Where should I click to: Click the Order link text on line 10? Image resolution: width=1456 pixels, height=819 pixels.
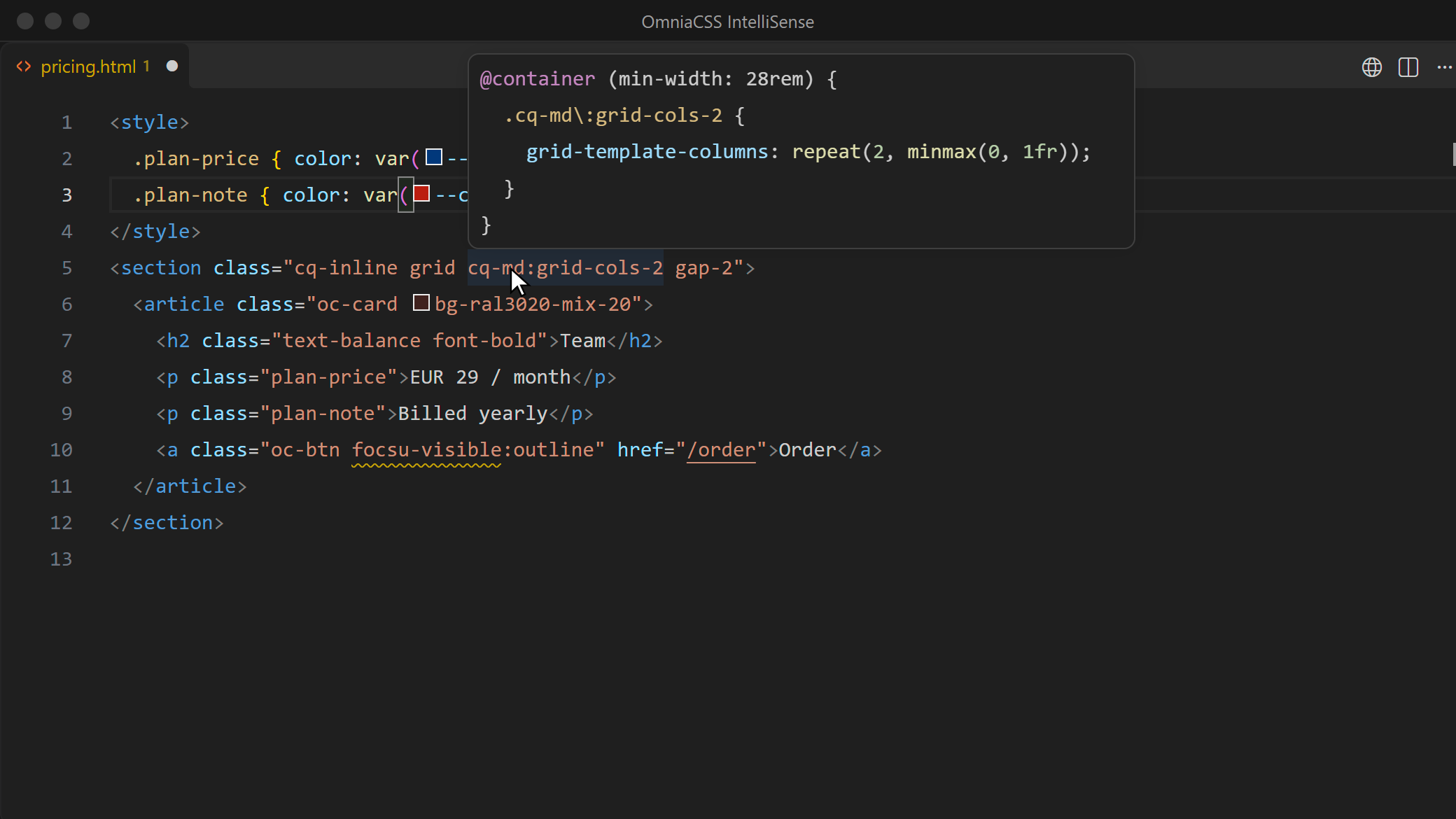tap(807, 450)
